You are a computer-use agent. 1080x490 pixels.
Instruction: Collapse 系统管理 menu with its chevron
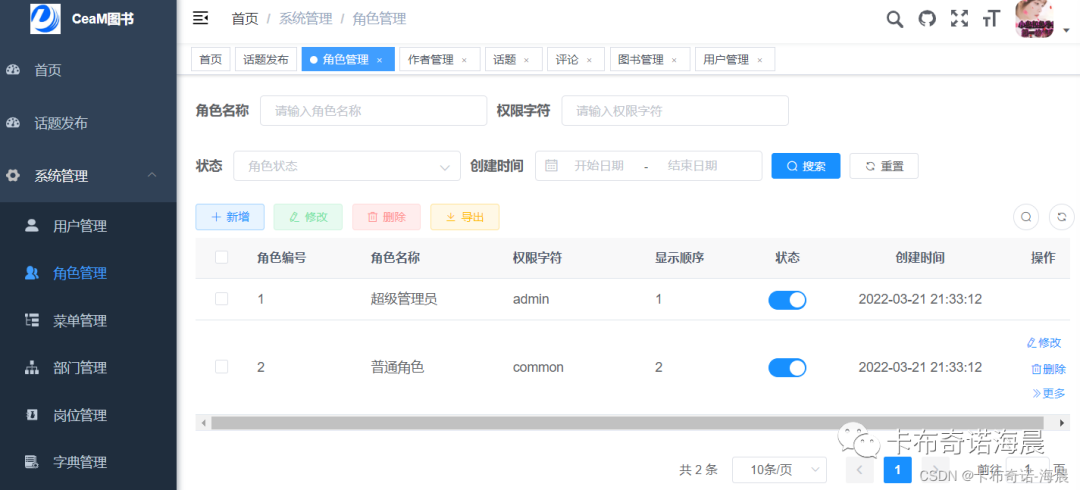(x=152, y=176)
